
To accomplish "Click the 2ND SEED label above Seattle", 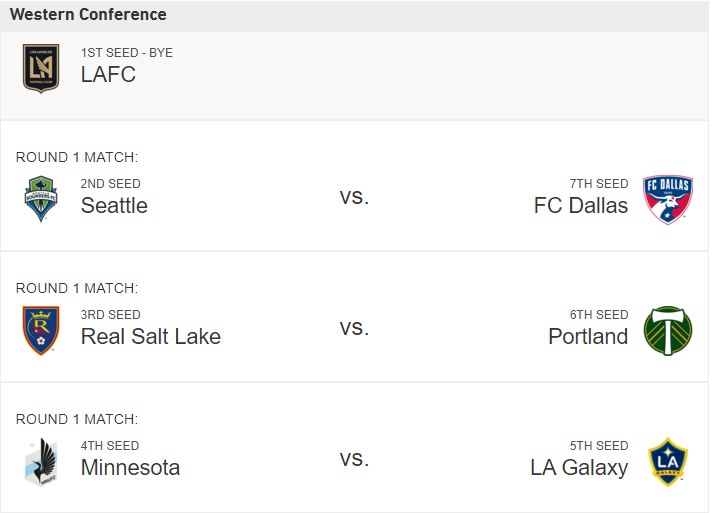I will [111, 184].
